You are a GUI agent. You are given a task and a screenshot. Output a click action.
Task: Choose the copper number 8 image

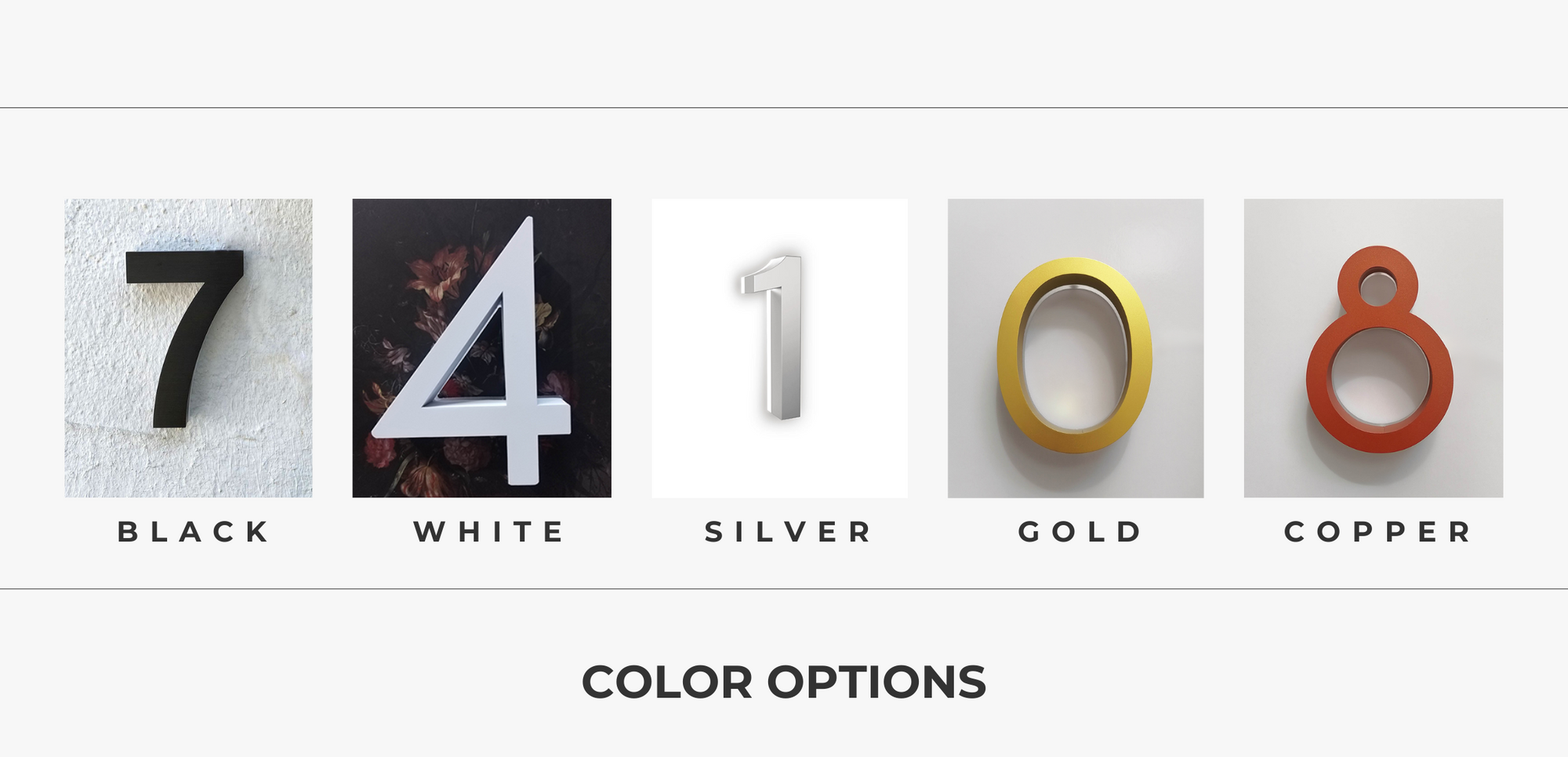[x=1373, y=348]
